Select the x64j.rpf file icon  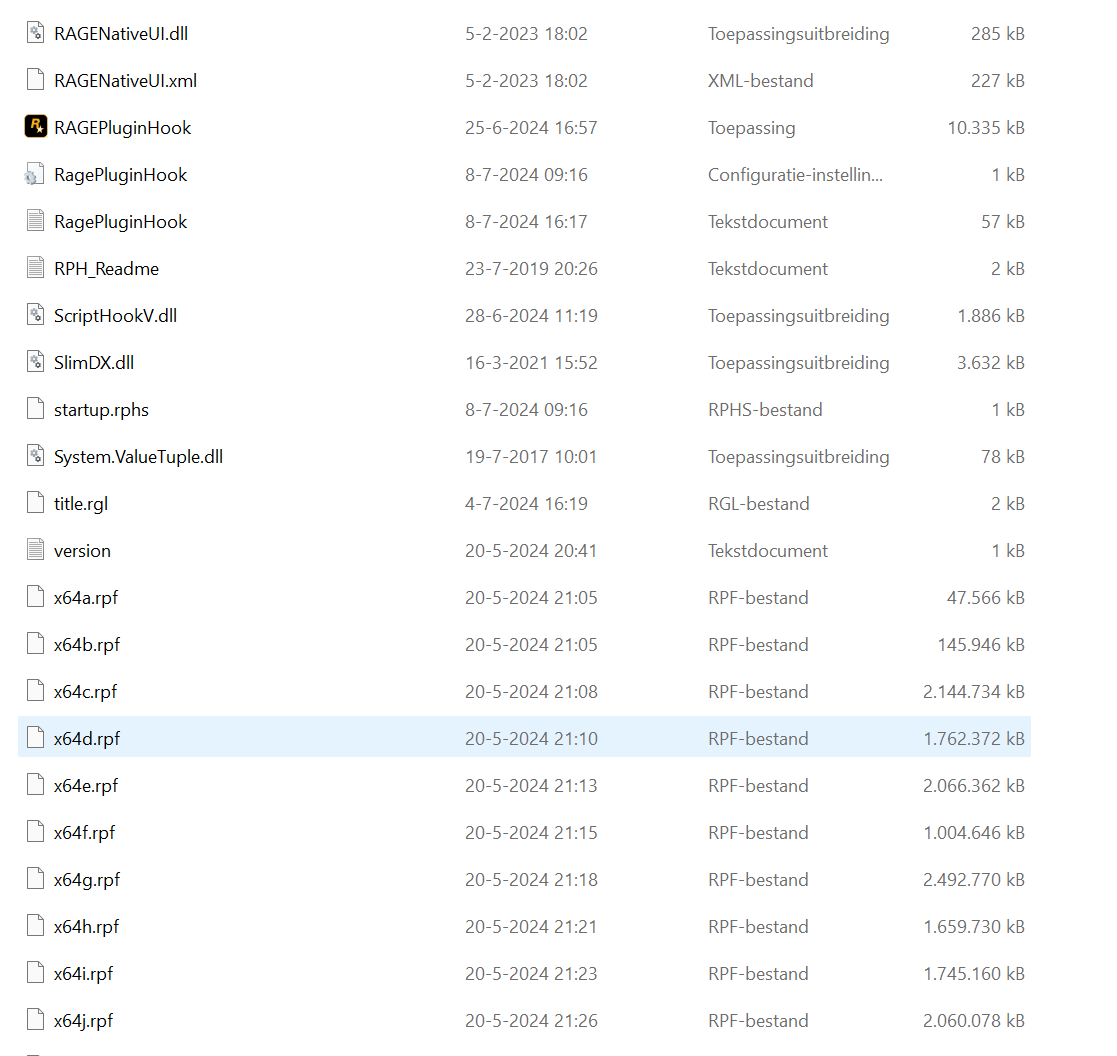(x=36, y=1020)
